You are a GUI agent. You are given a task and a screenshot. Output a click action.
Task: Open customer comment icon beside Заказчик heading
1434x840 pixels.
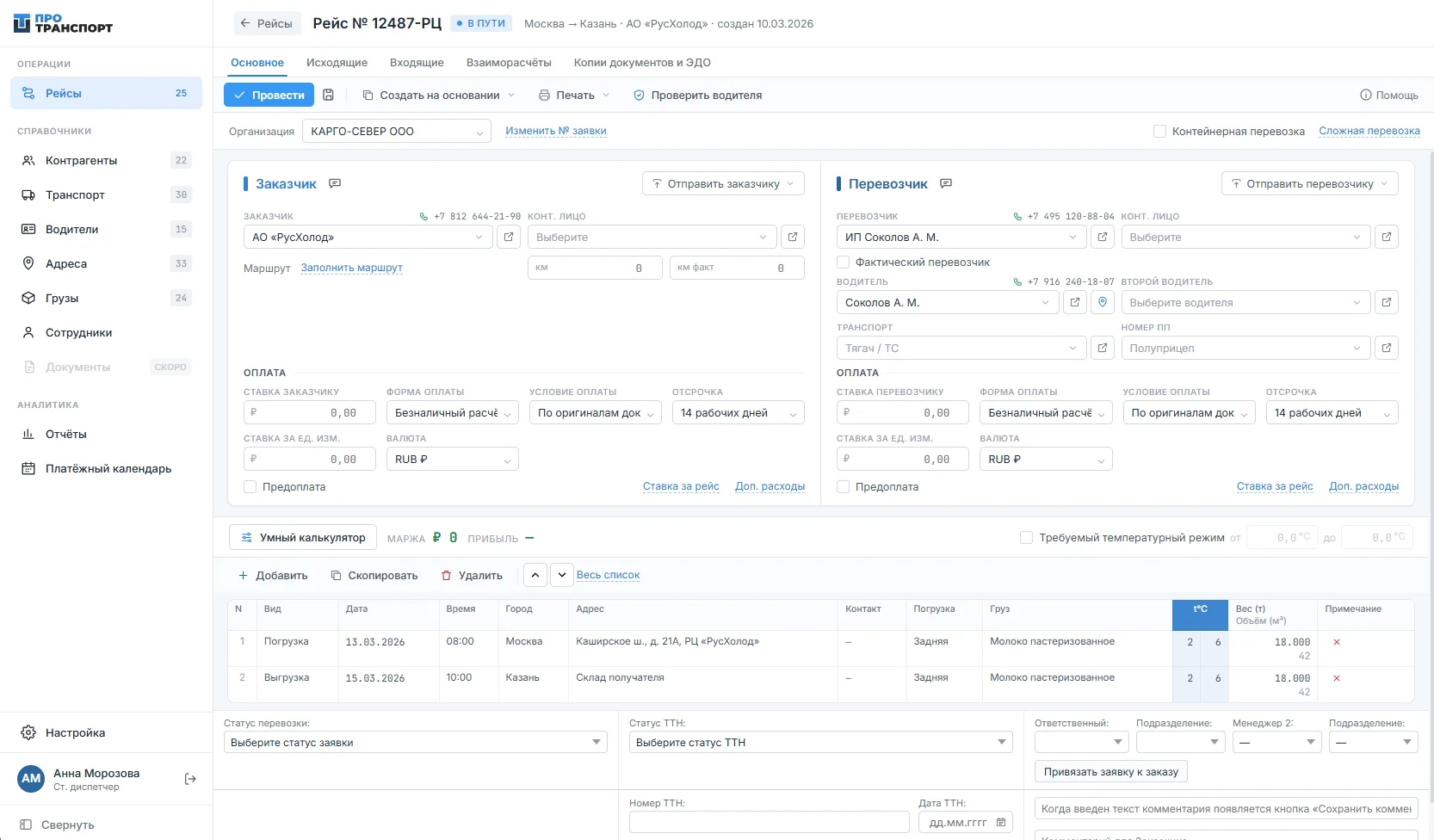[x=335, y=183]
